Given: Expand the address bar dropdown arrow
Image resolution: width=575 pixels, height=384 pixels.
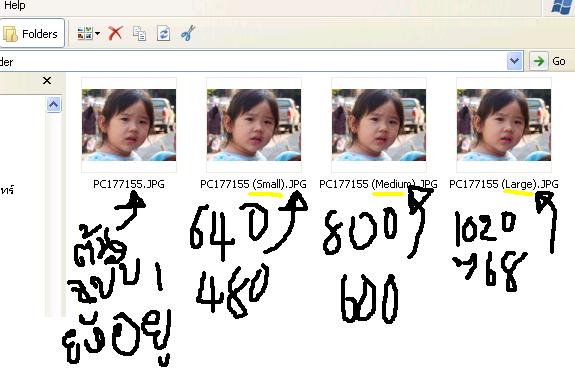Looking at the screenshot, I should [514, 61].
